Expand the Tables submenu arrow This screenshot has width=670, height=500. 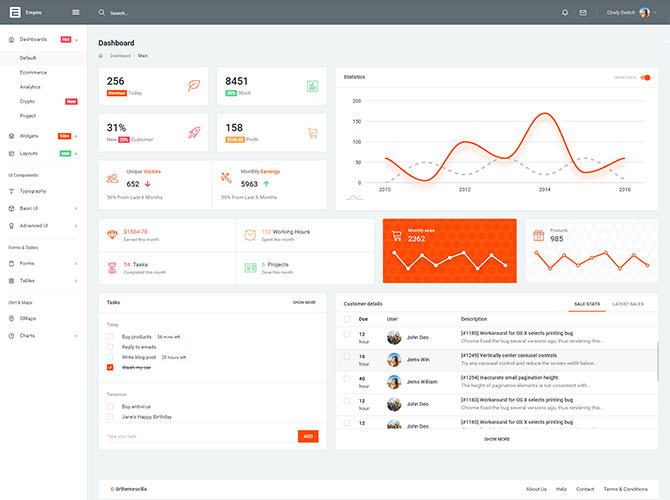pos(76,281)
